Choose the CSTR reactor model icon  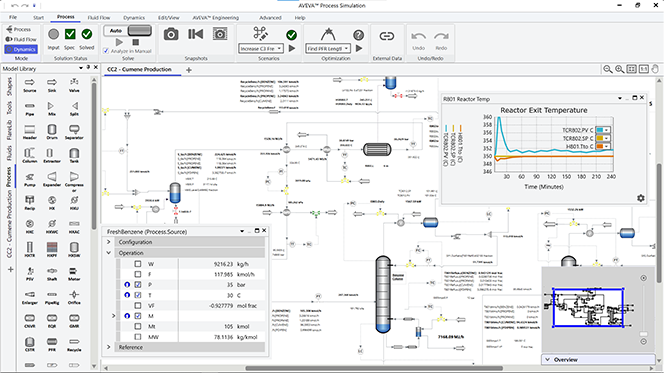click(x=30, y=344)
